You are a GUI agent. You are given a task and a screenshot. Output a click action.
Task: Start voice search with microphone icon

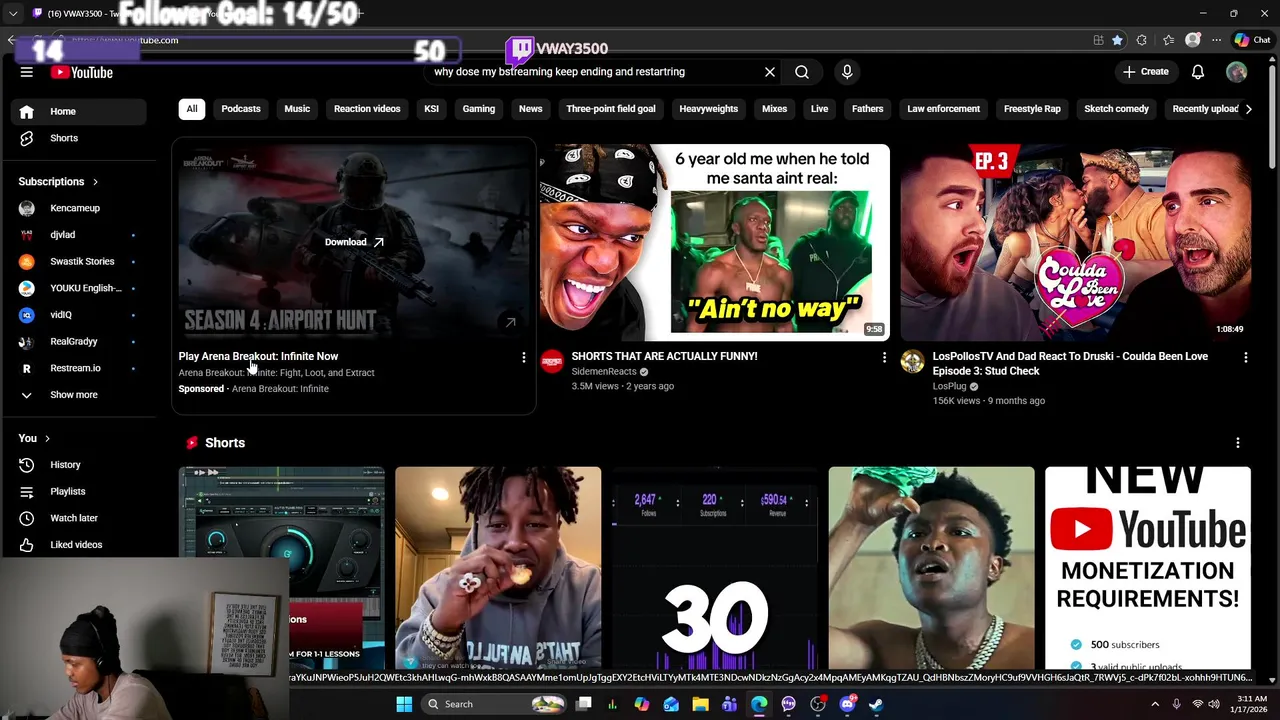tap(847, 72)
